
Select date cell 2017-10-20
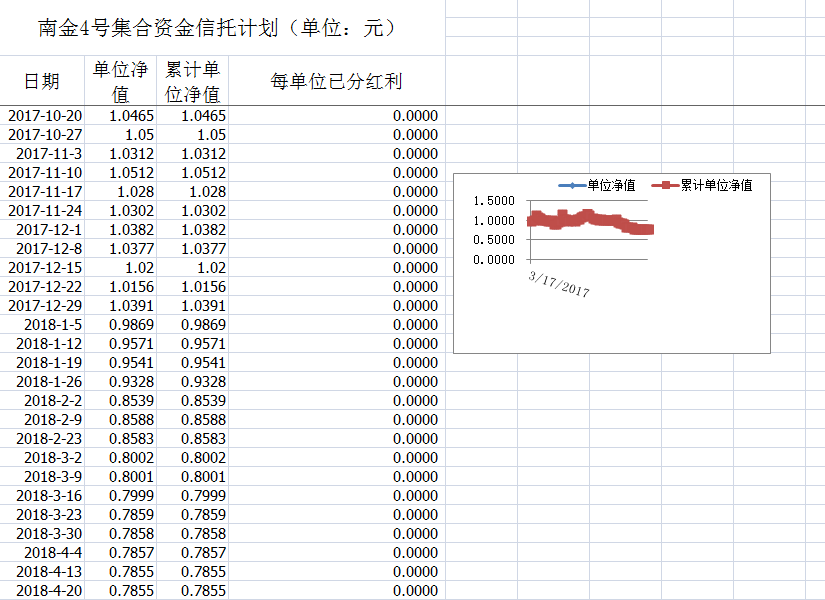pos(45,116)
